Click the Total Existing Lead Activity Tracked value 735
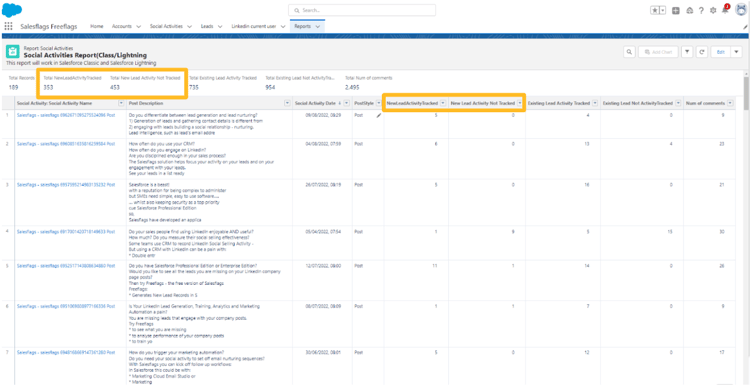Image resolution: width=750 pixels, height=388 pixels. click(x=194, y=88)
